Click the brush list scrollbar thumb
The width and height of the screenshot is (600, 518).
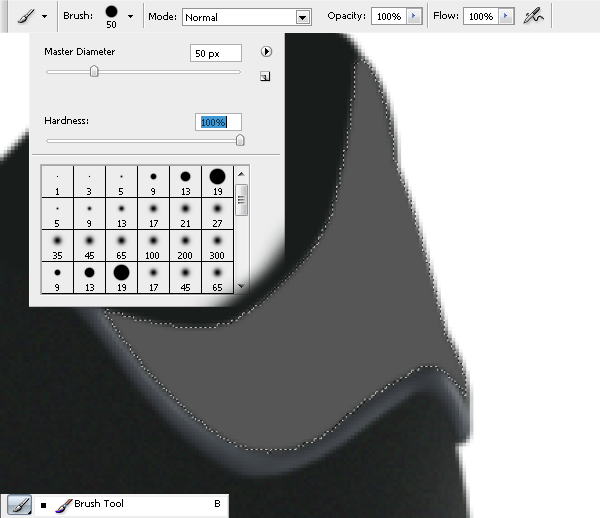pos(241,200)
